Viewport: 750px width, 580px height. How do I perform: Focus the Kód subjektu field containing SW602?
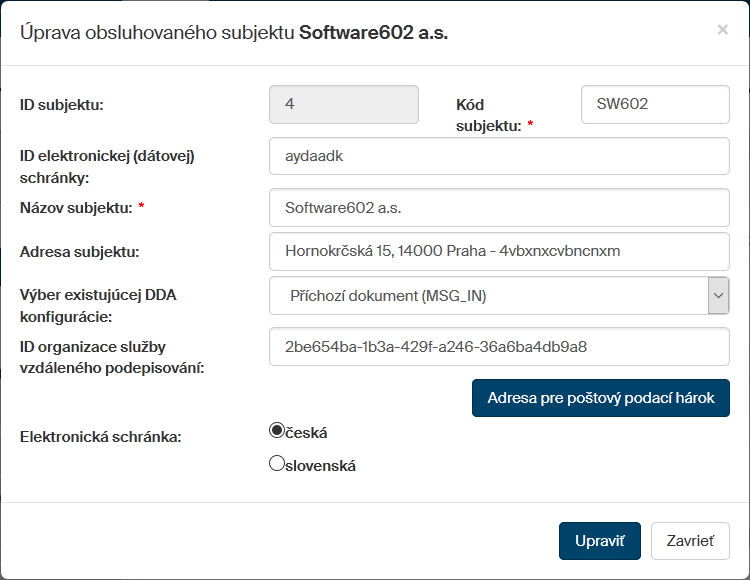click(655, 104)
